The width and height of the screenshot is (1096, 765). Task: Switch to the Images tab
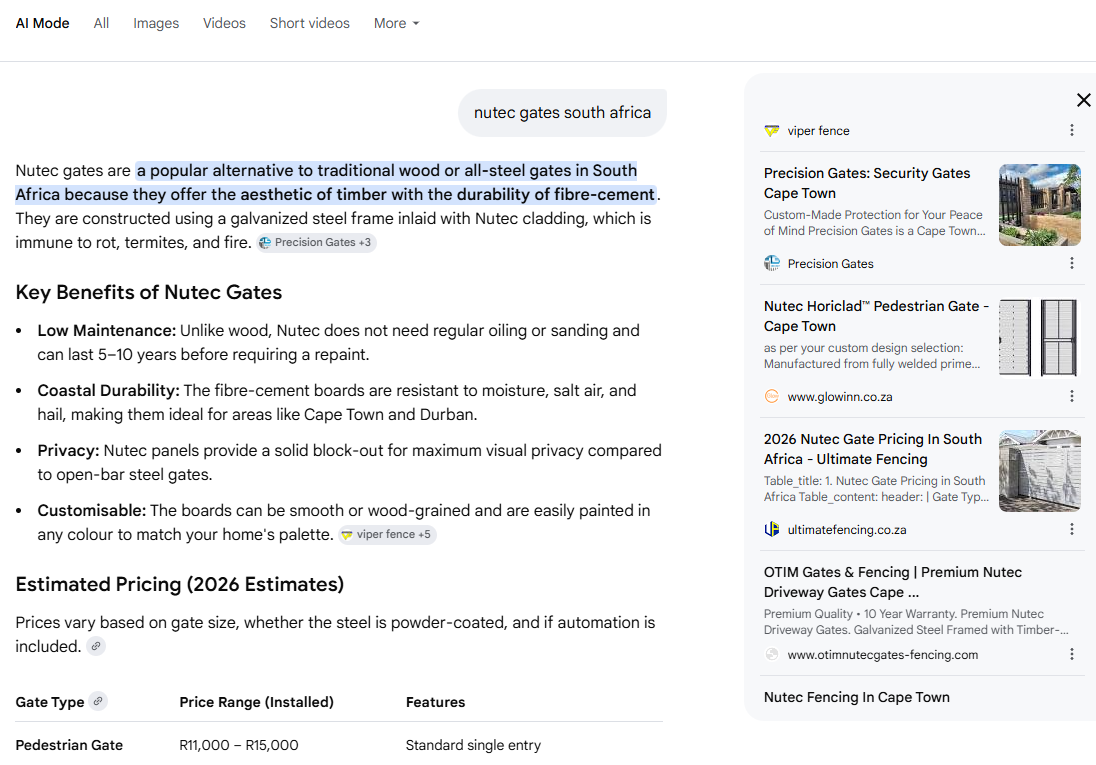[156, 23]
